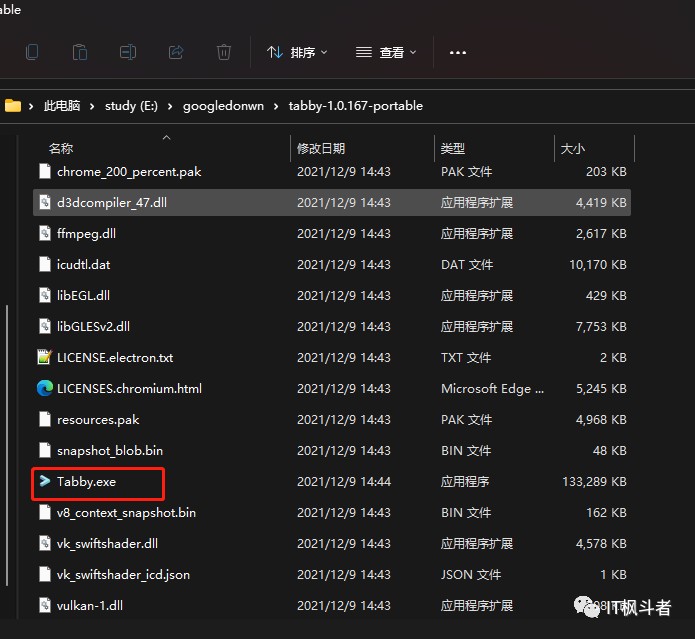Navigate to study (E:) breadcrumb

click(x=131, y=106)
